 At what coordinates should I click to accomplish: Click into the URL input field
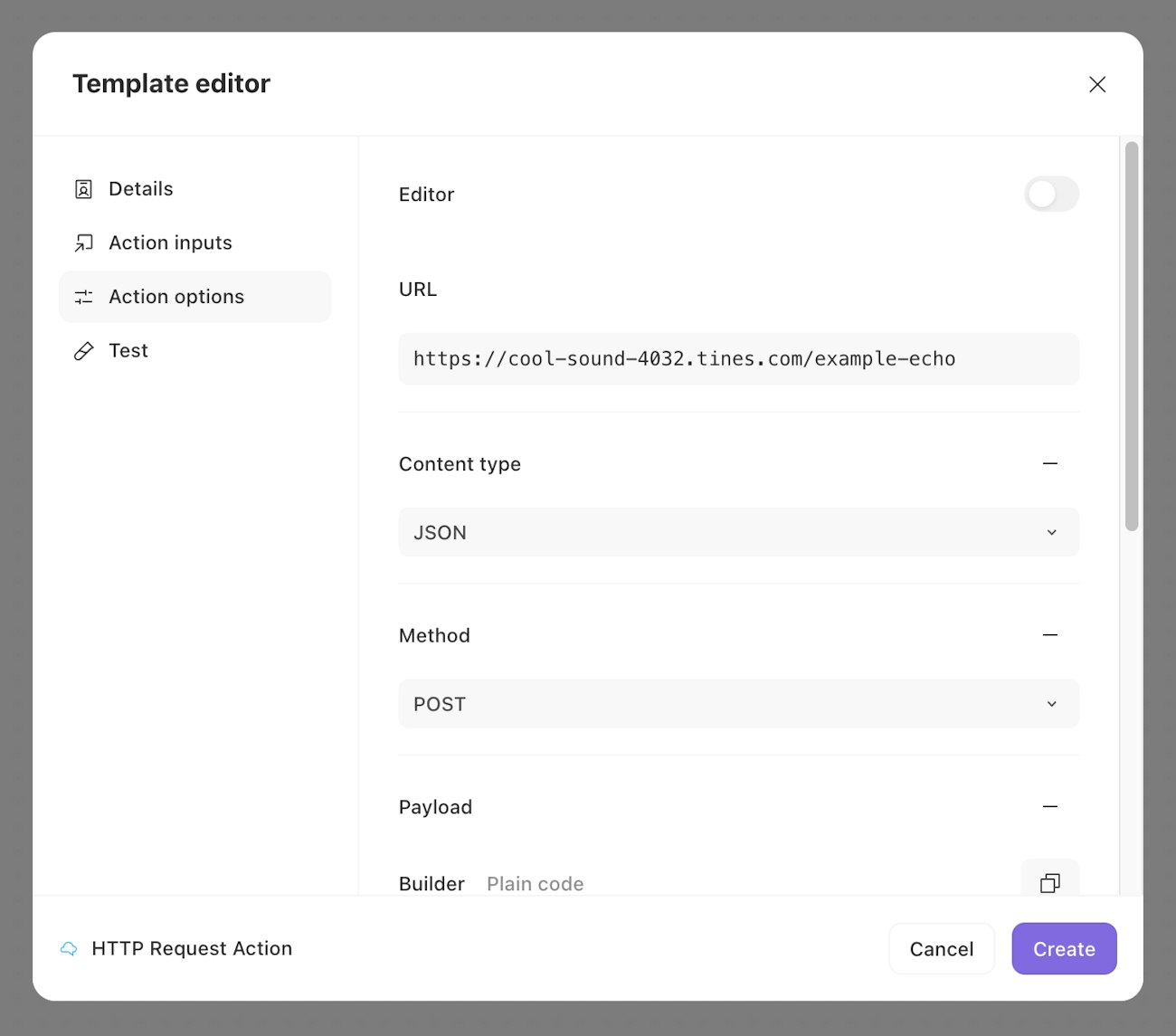[738, 359]
